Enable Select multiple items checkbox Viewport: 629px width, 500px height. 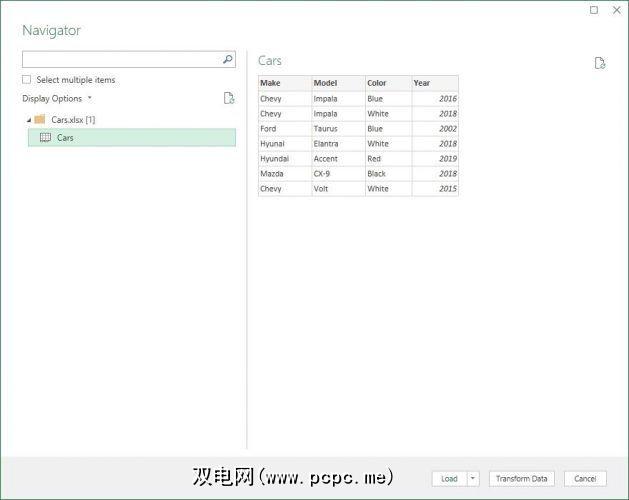[x=26, y=79]
